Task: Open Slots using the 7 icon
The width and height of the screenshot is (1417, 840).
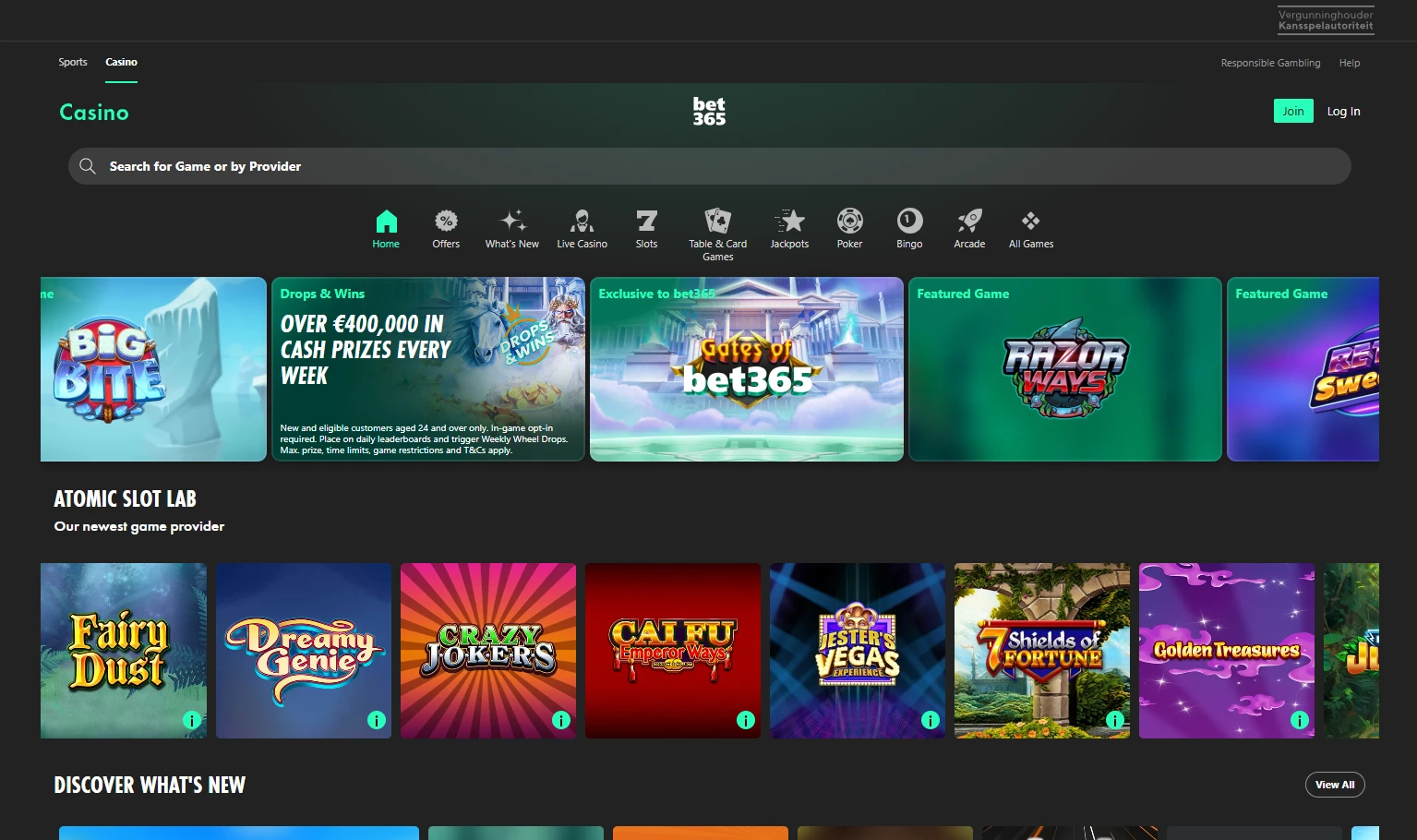Action: [646, 222]
